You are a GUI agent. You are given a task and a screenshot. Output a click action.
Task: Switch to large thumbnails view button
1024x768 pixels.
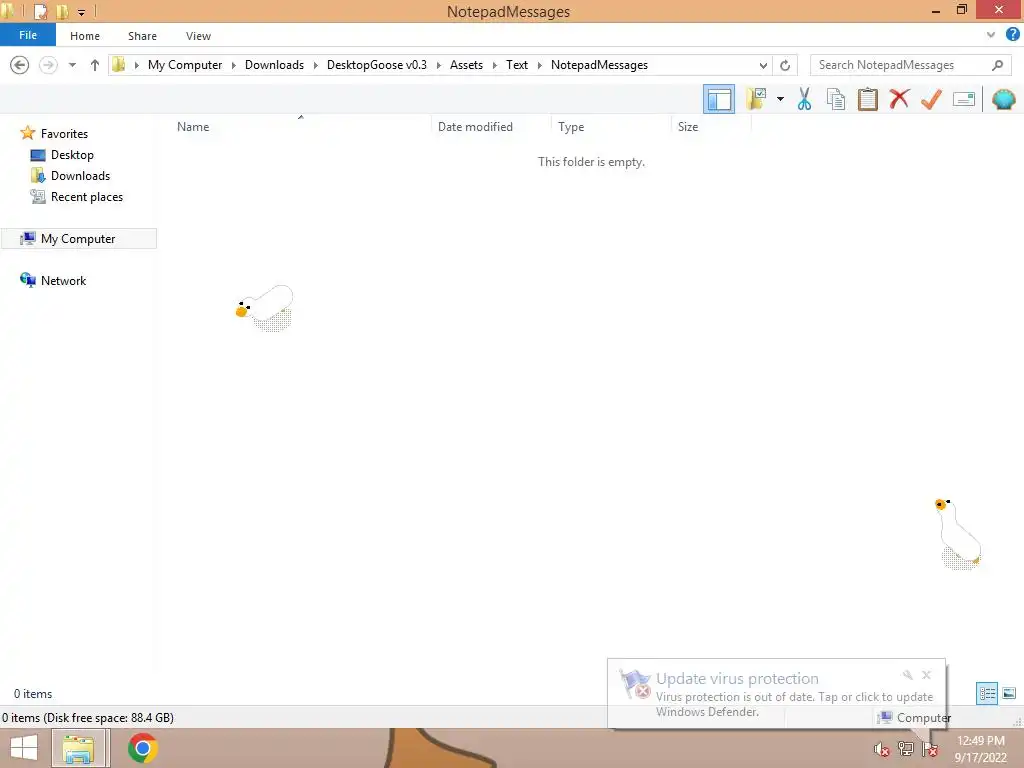click(x=1009, y=693)
